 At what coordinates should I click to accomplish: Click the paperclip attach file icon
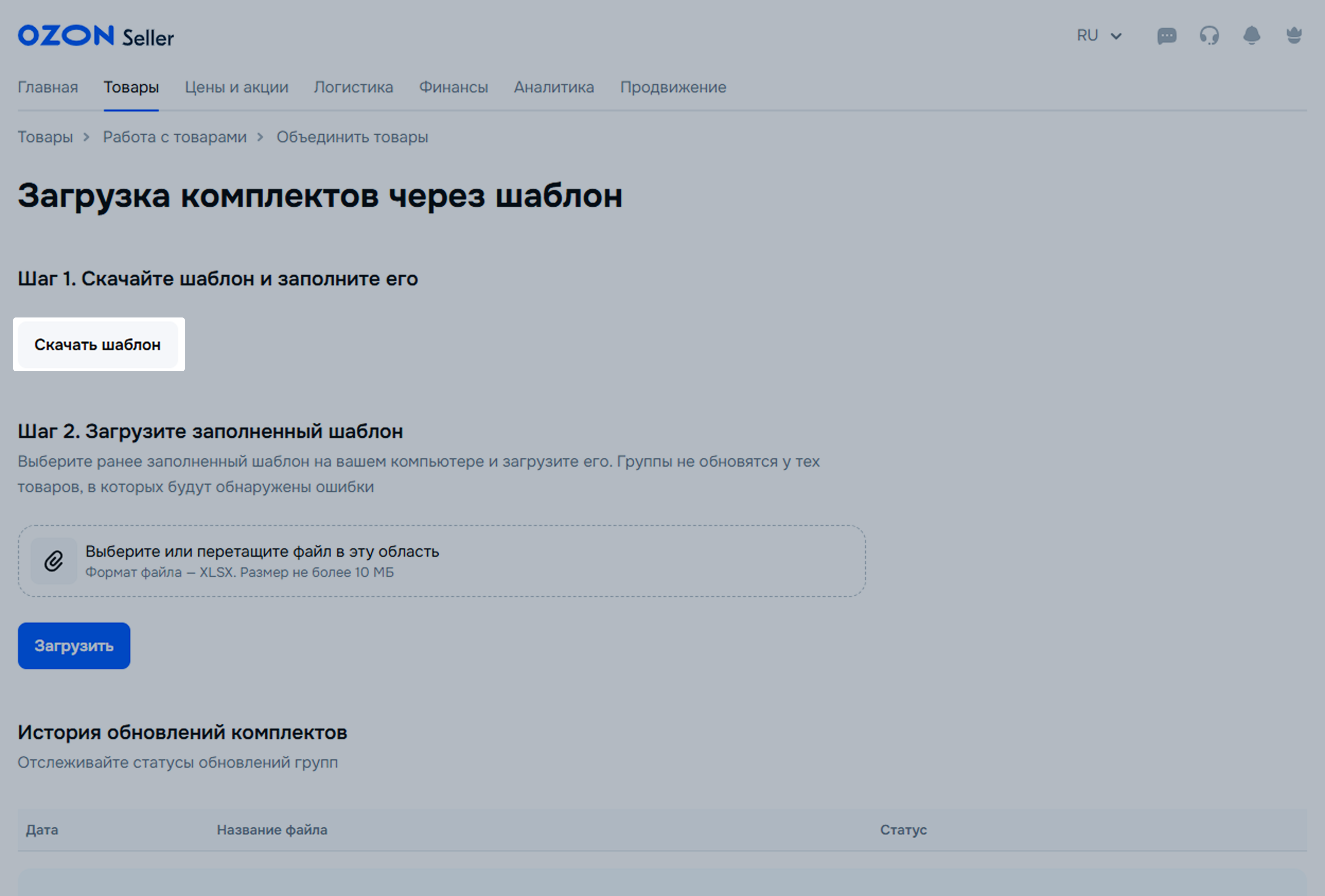pos(54,561)
